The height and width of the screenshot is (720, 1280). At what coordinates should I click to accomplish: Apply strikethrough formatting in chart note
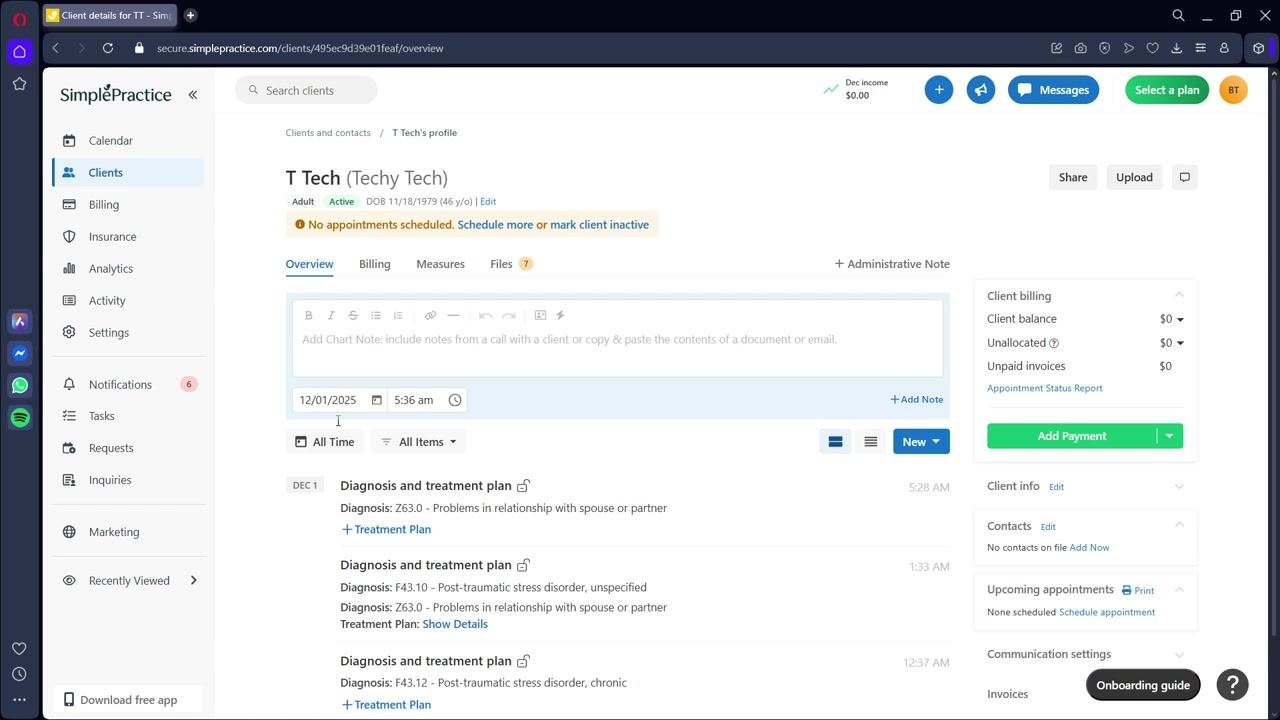[x=353, y=315]
